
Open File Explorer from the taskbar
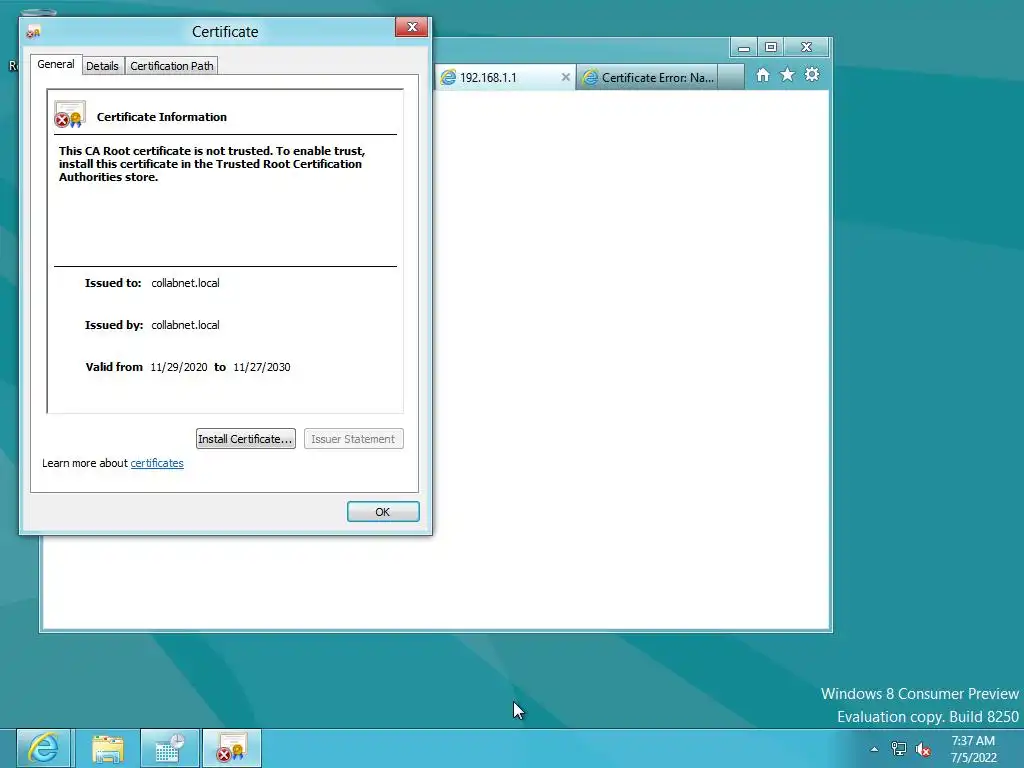pos(108,748)
